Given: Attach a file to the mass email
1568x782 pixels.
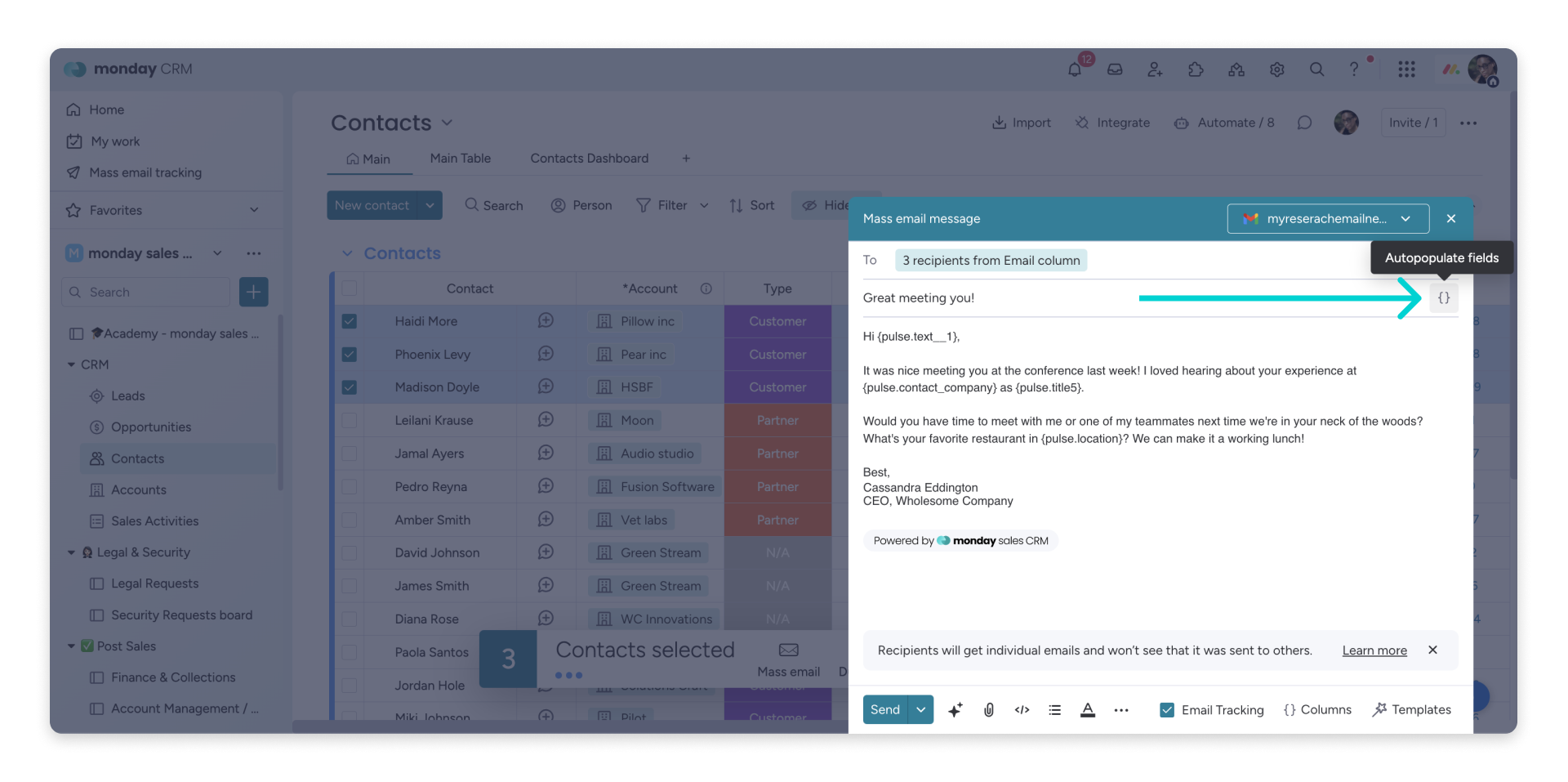Looking at the screenshot, I should [x=989, y=710].
